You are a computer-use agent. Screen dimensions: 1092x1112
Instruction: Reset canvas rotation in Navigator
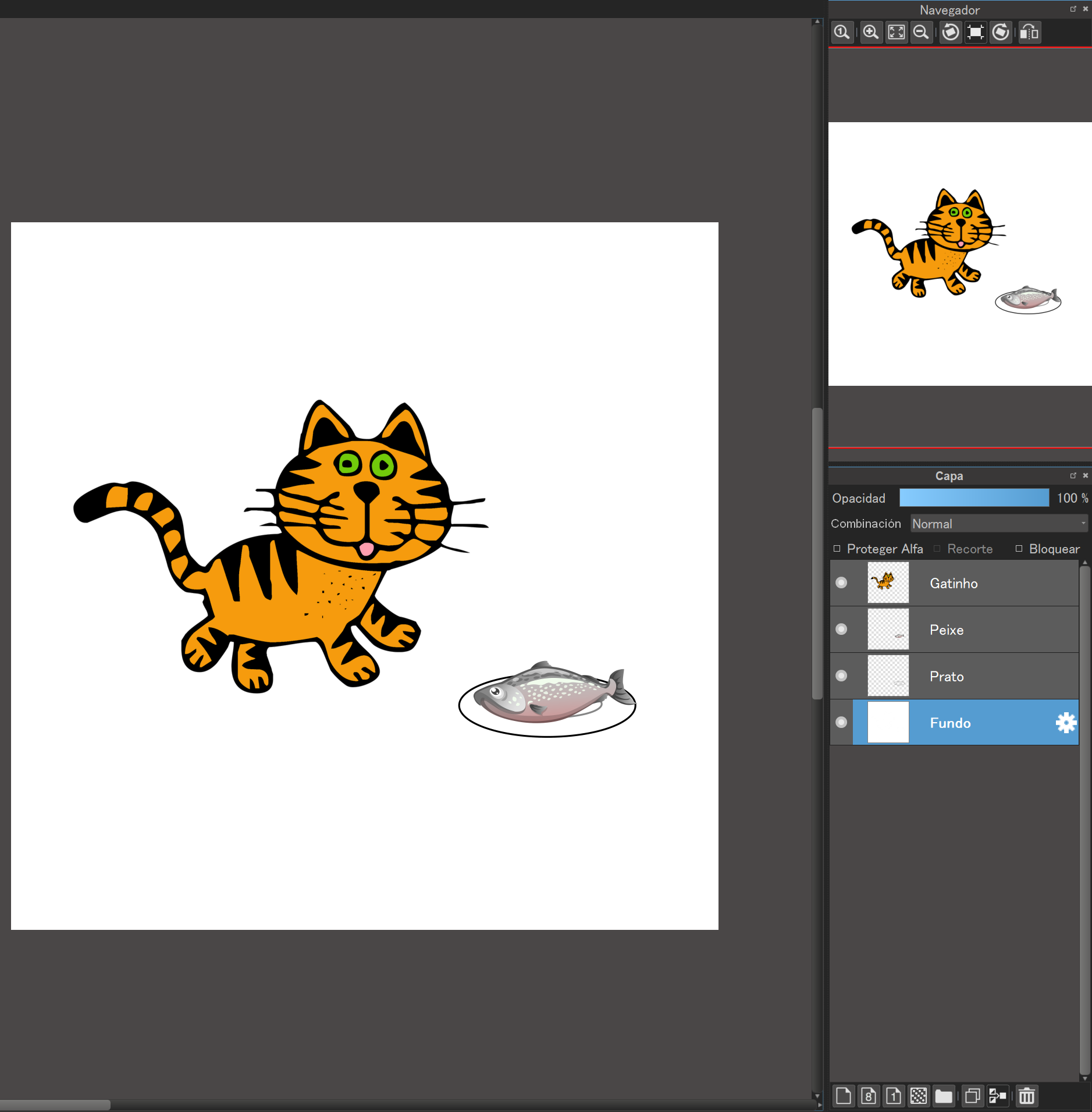[976, 32]
